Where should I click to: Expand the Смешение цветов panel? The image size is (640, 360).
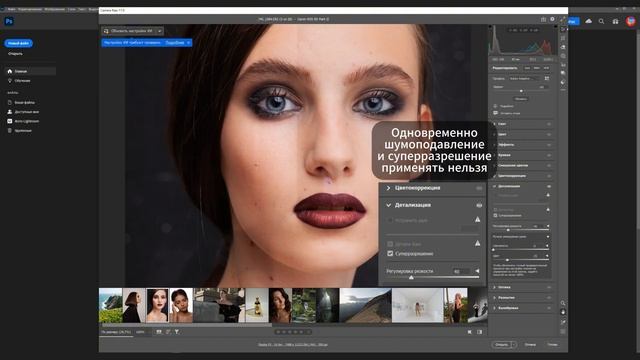tap(495, 165)
